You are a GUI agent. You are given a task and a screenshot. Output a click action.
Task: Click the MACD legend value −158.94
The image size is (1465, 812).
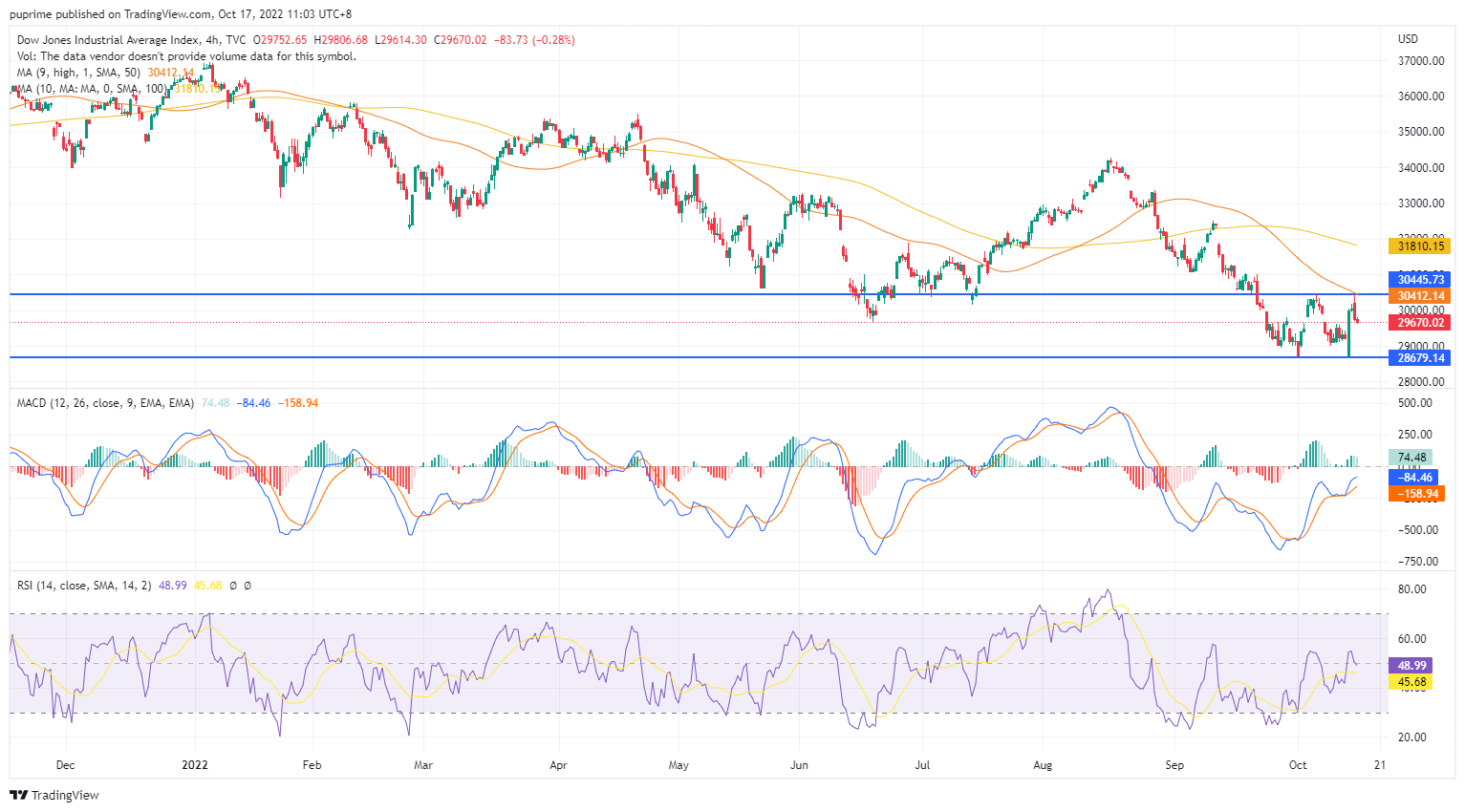[297, 403]
